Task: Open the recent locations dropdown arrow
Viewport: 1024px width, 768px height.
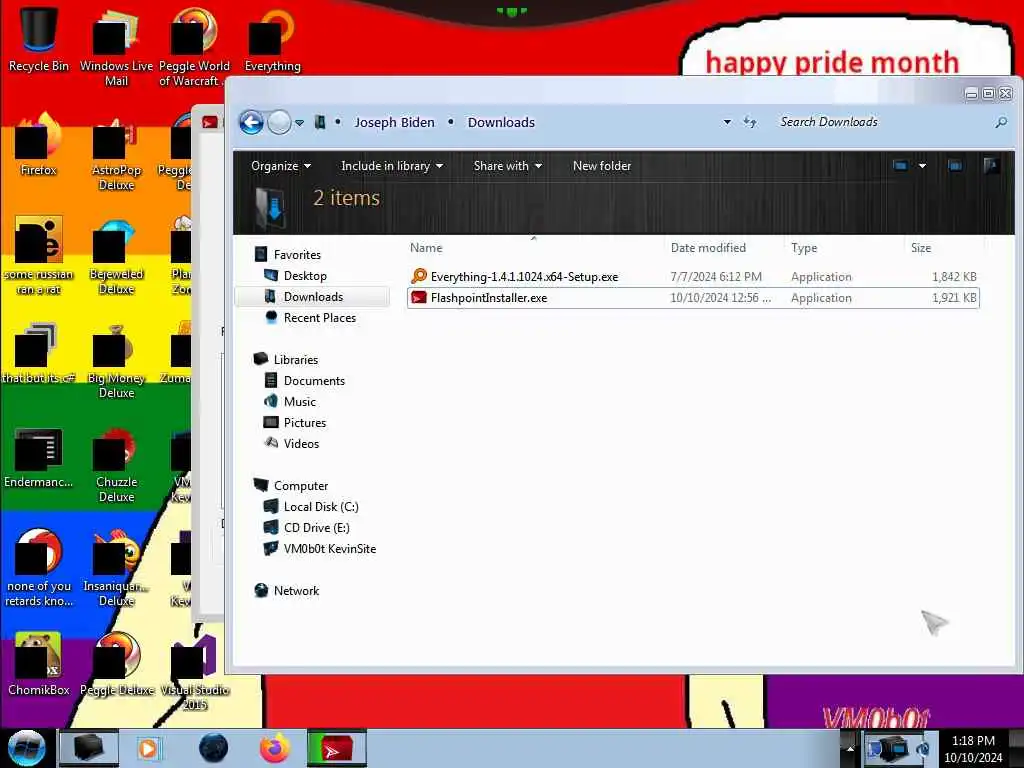Action: [299, 123]
